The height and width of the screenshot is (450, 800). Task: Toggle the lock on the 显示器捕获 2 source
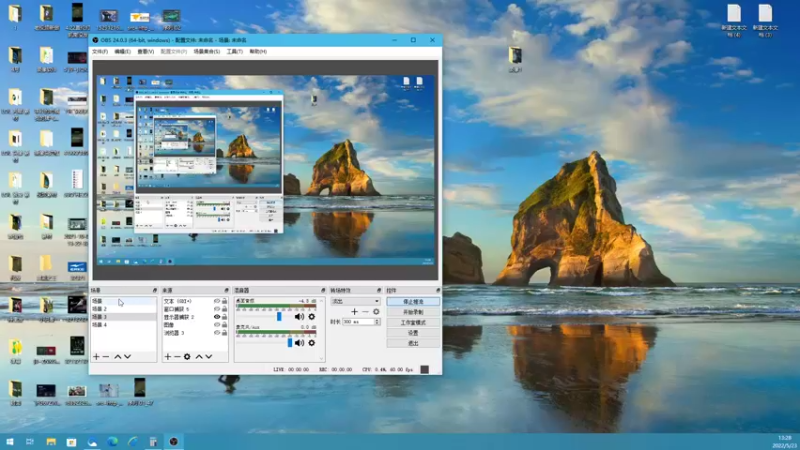tap(224, 317)
